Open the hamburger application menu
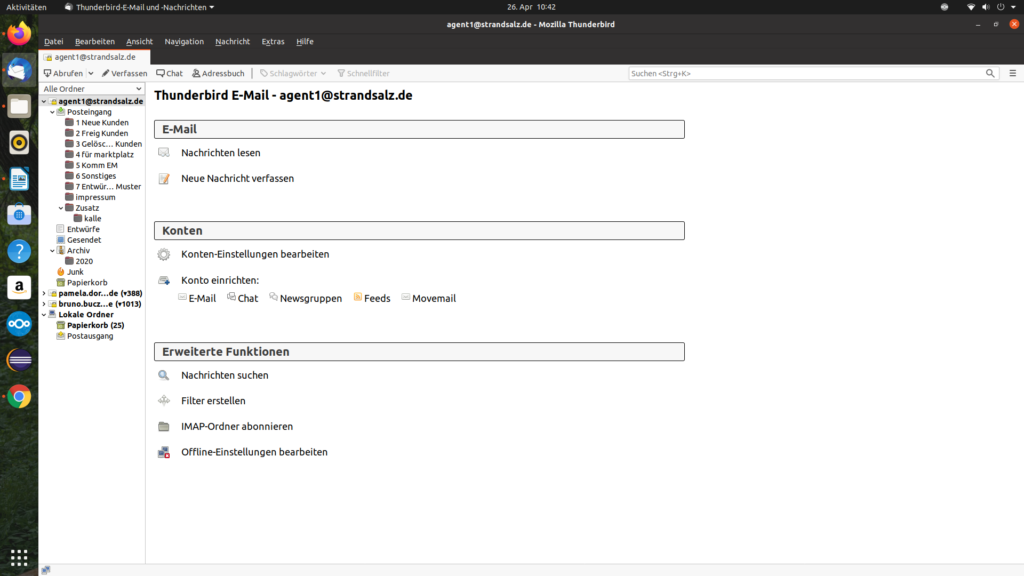 1012,73
